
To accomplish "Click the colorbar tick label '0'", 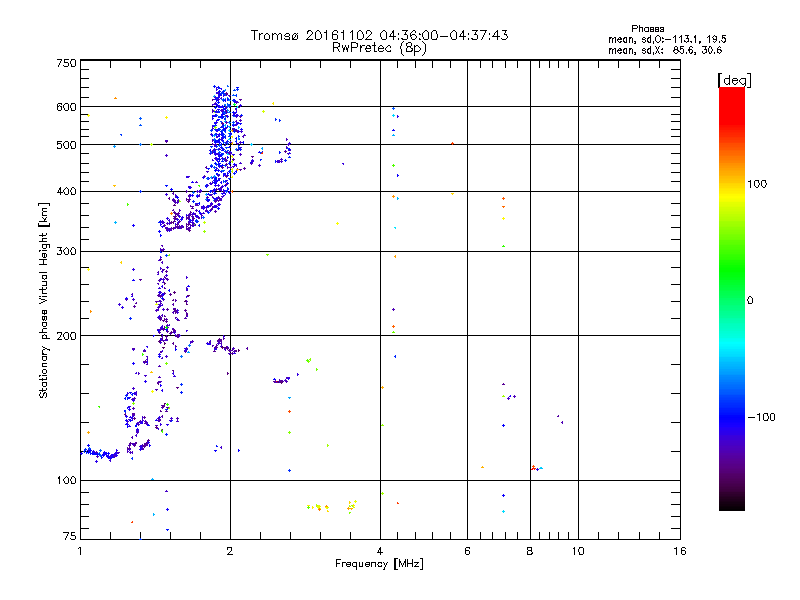I will tap(749, 301).
